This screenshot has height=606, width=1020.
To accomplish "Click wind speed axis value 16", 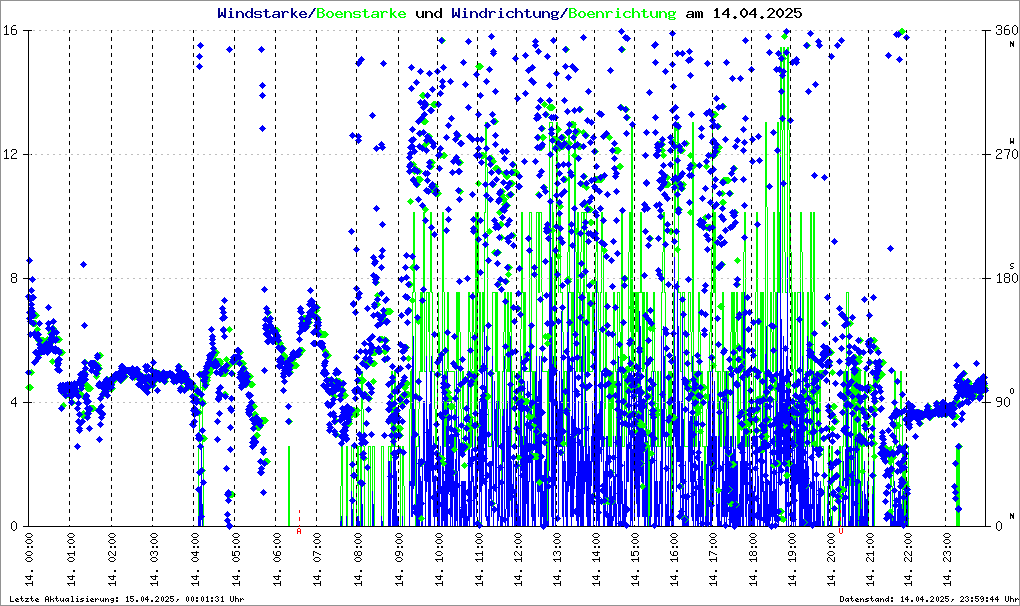I will [x=10, y=31].
